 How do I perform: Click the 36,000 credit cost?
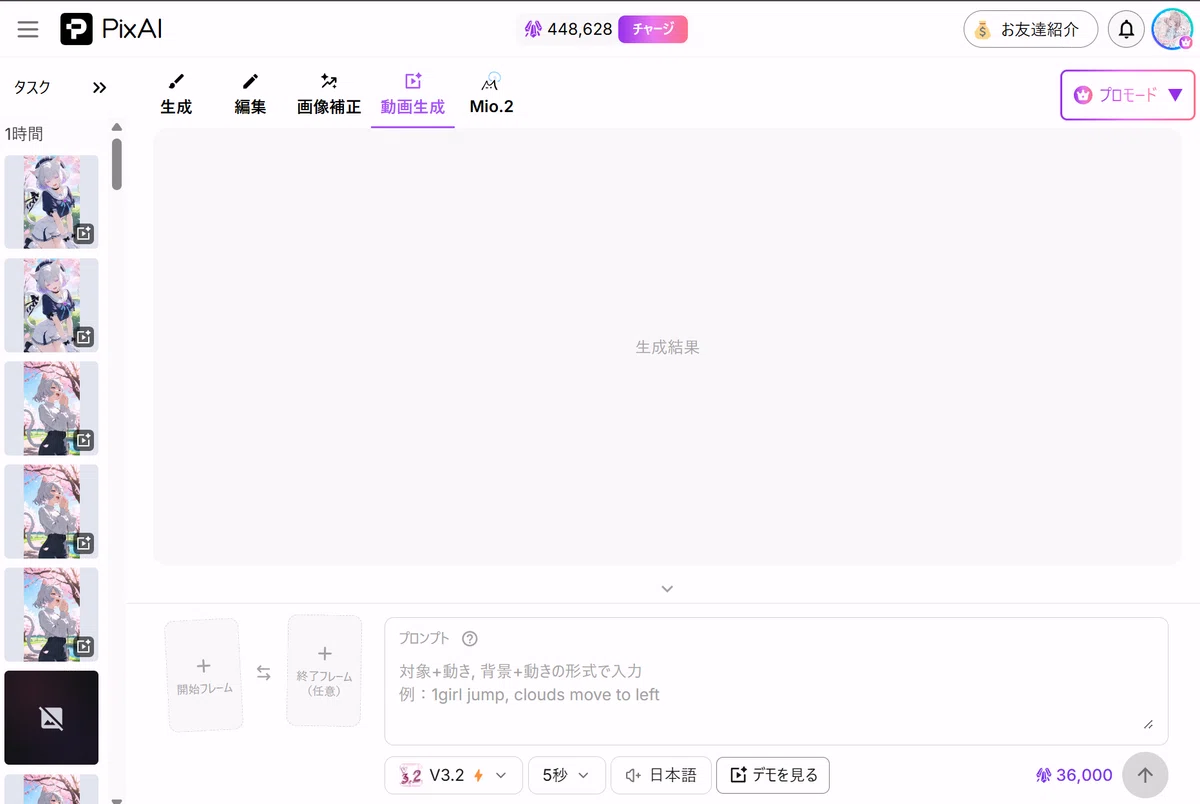click(1074, 775)
